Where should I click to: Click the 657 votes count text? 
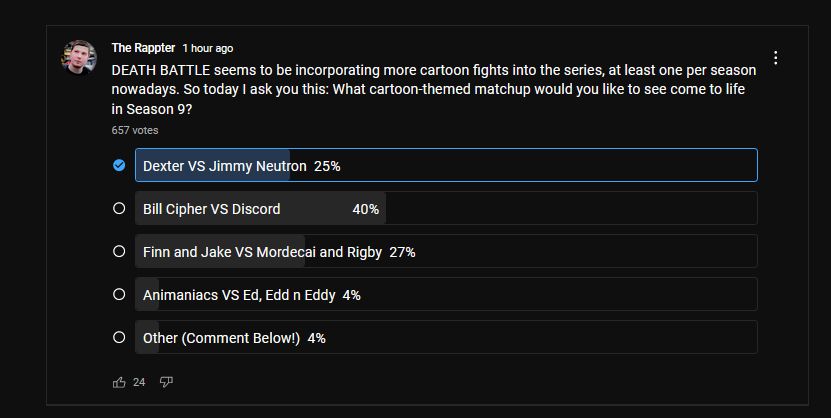[135, 130]
